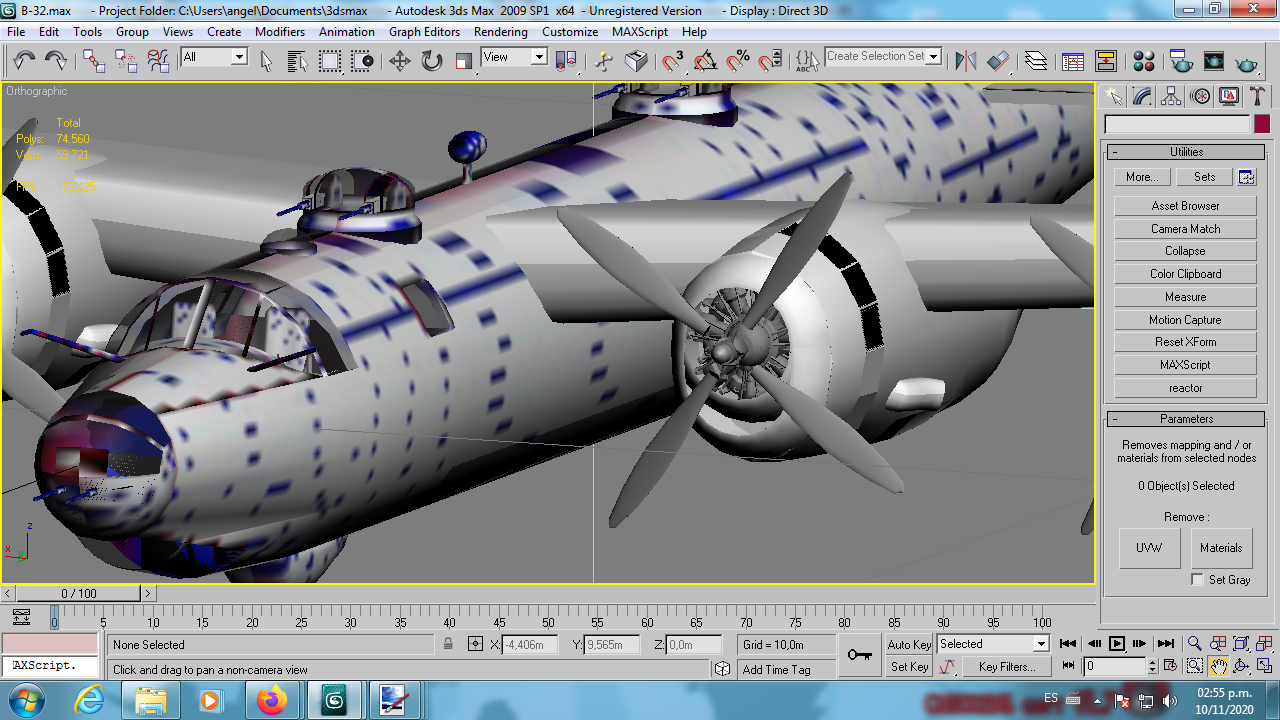Switch to the Hierarchy panel tab

click(1171, 96)
